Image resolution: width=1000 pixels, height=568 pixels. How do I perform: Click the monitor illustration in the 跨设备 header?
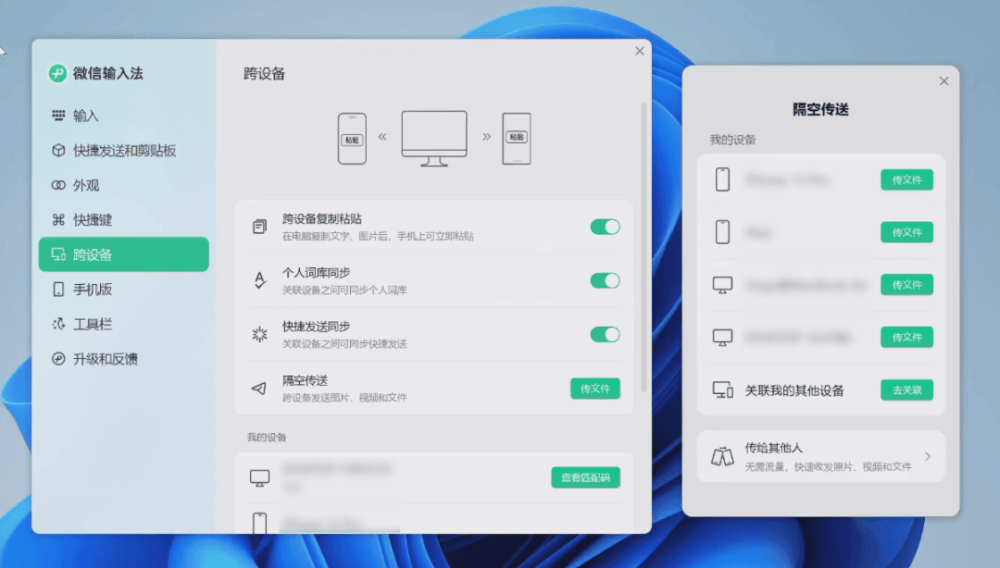434,138
